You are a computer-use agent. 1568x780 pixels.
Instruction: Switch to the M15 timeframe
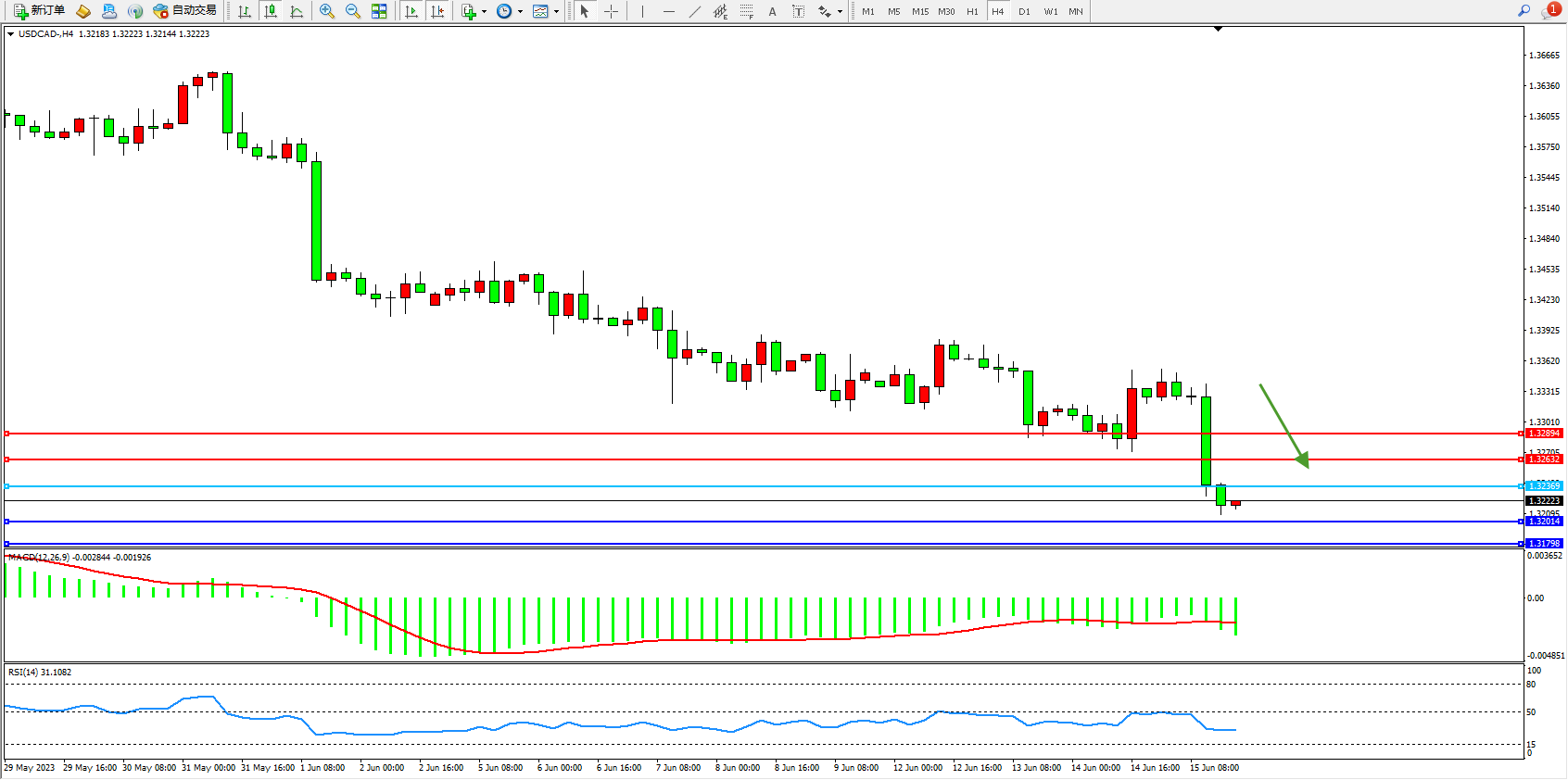coord(919,11)
